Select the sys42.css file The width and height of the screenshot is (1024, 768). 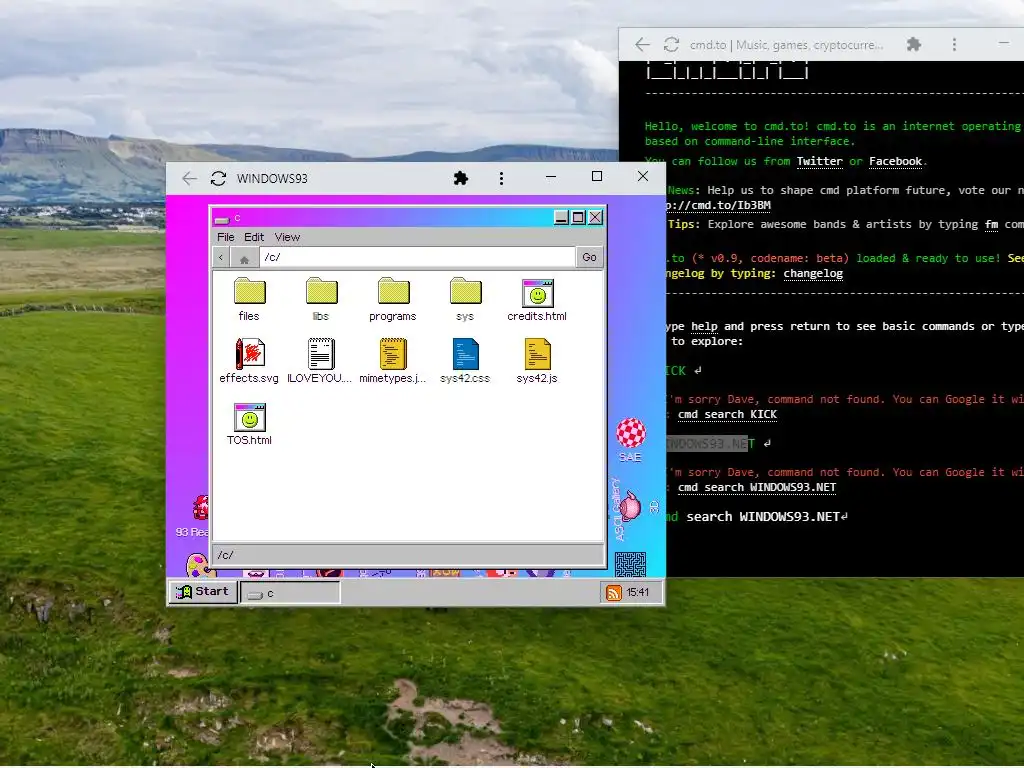pyautogui.click(x=465, y=360)
